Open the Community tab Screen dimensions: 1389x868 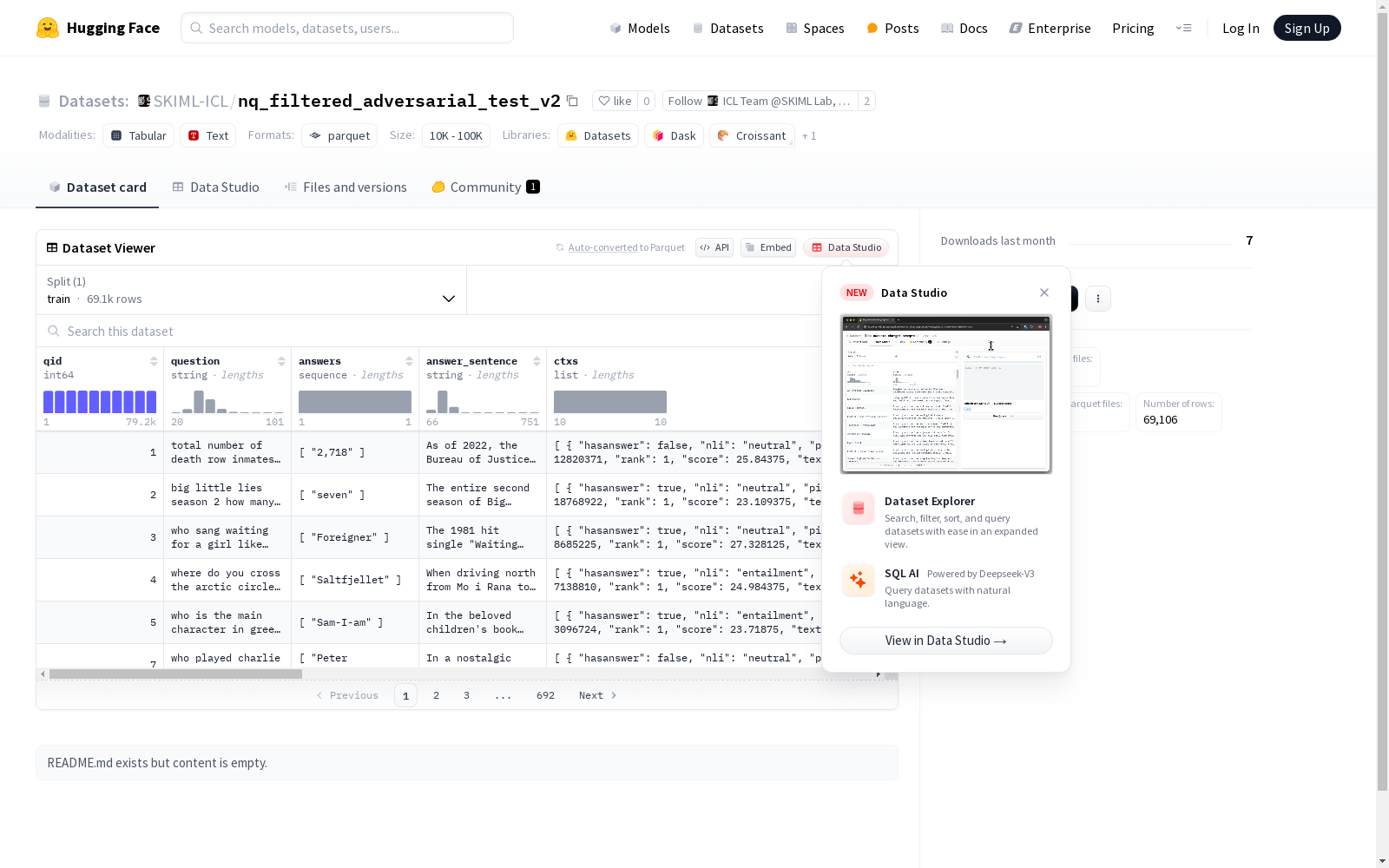(x=485, y=187)
